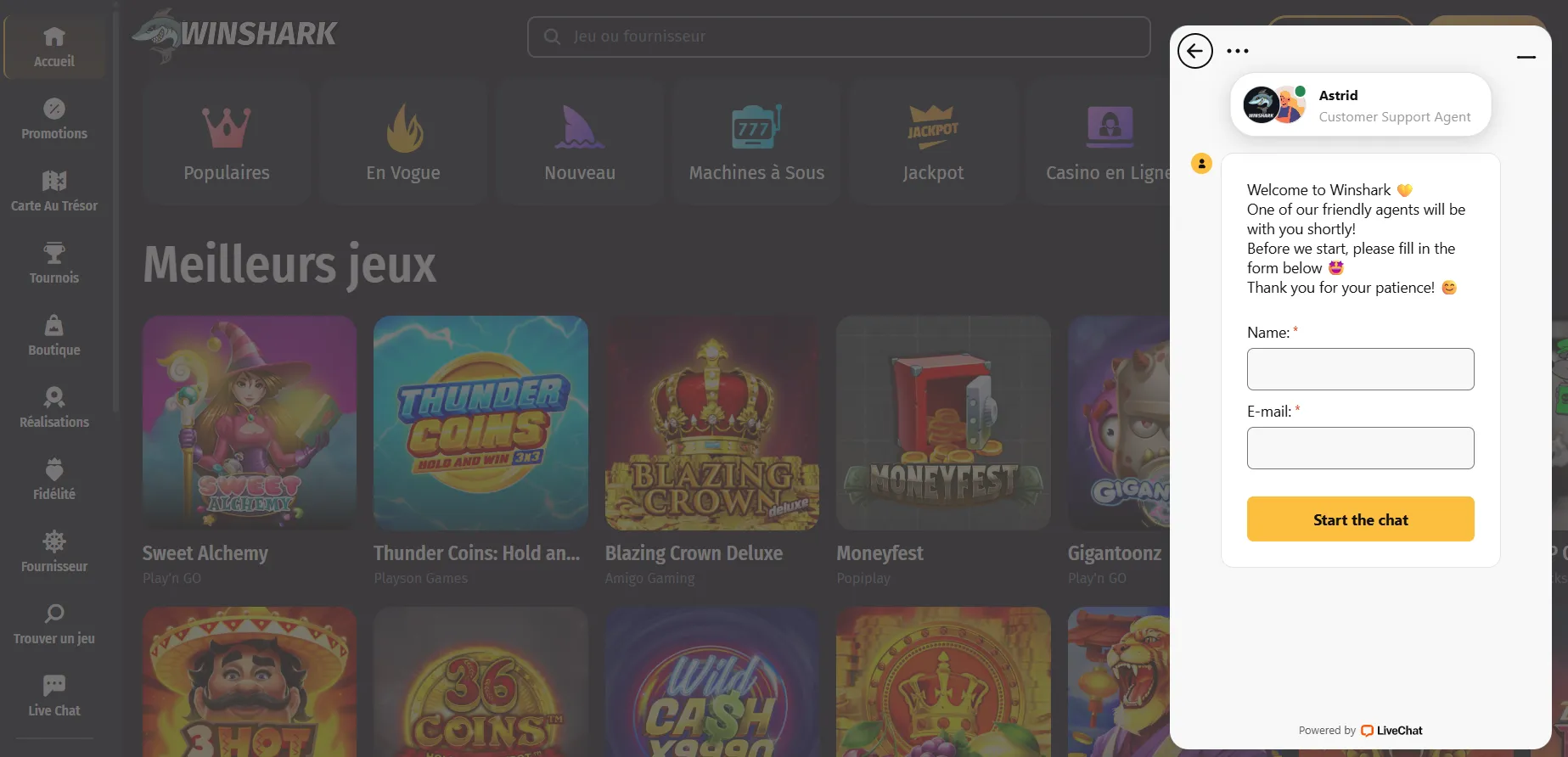Open Blazing Crown Deluxe thumbnail
This screenshot has width=1568, height=757.
[x=712, y=423]
